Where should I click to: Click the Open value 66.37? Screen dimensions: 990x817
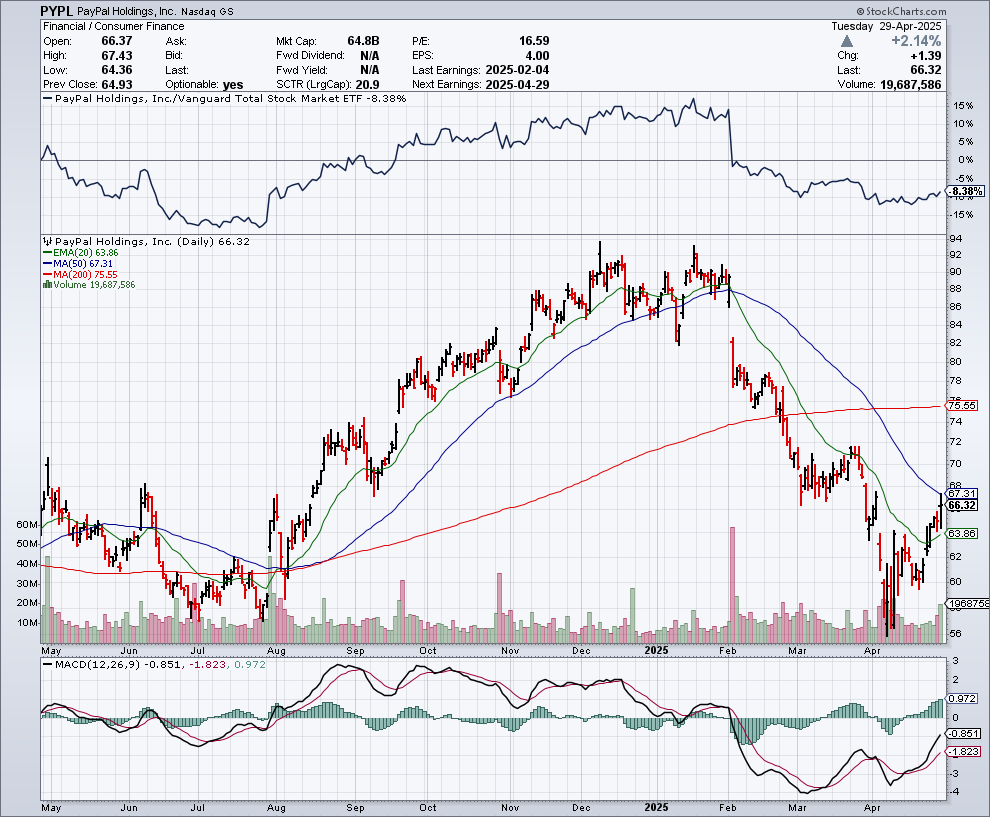(117, 41)
